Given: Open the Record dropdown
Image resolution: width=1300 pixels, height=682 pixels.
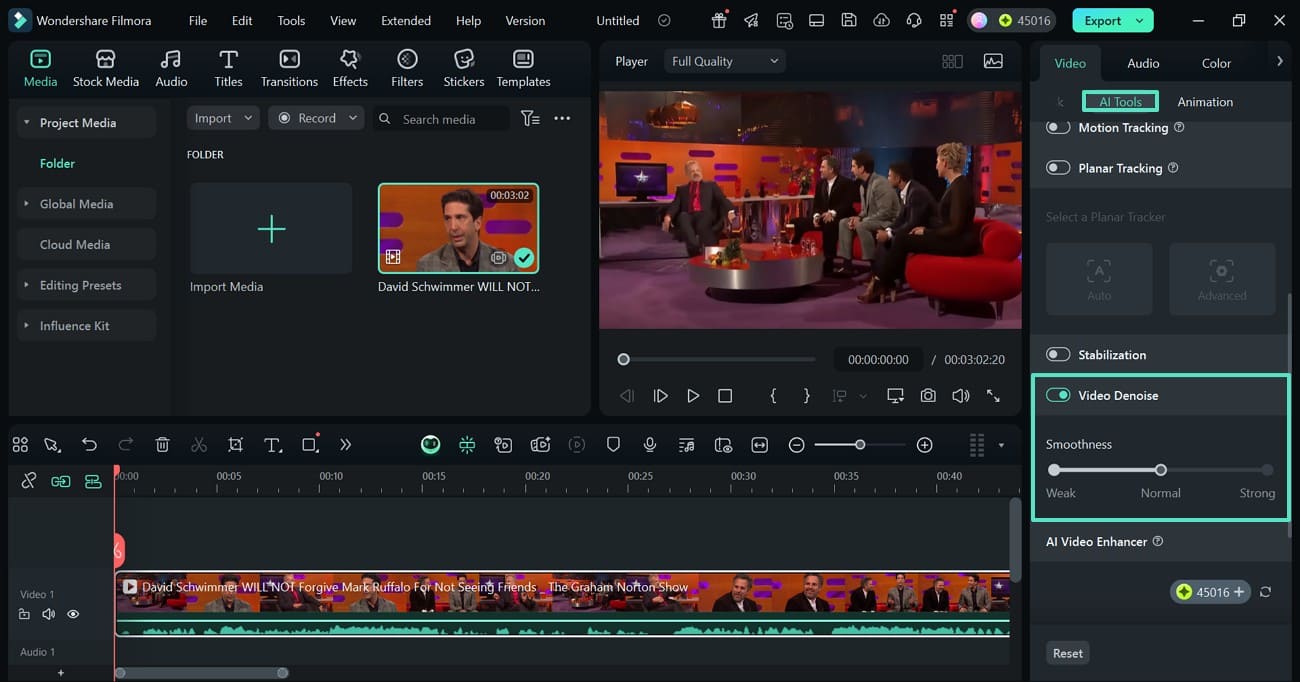Looking at the screenshot, I should (x=317, y=118).
